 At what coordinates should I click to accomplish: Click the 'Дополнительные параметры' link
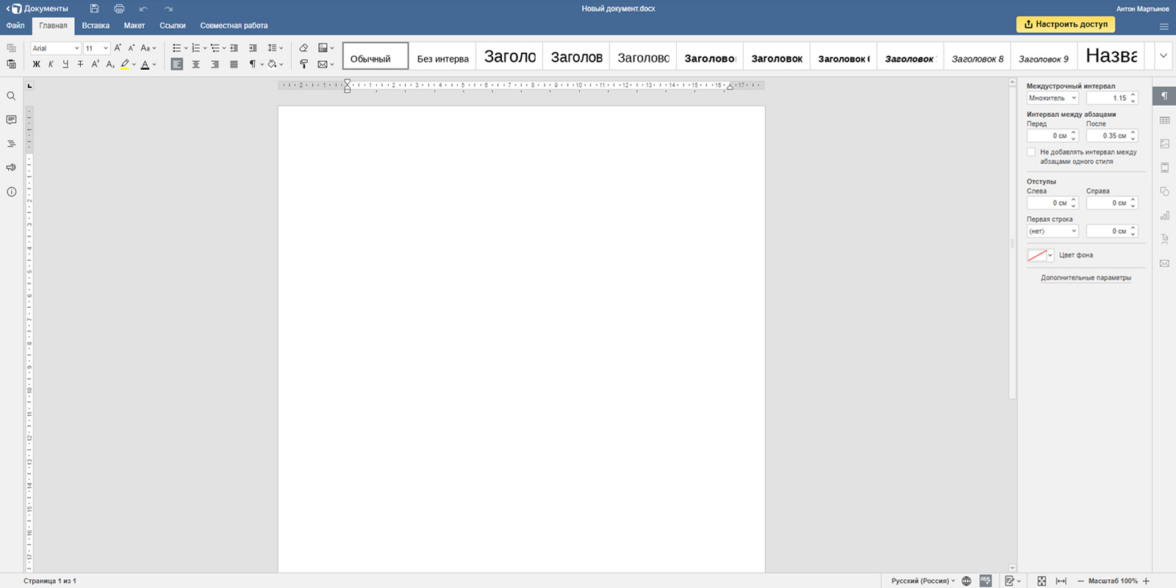[1085, 278]
